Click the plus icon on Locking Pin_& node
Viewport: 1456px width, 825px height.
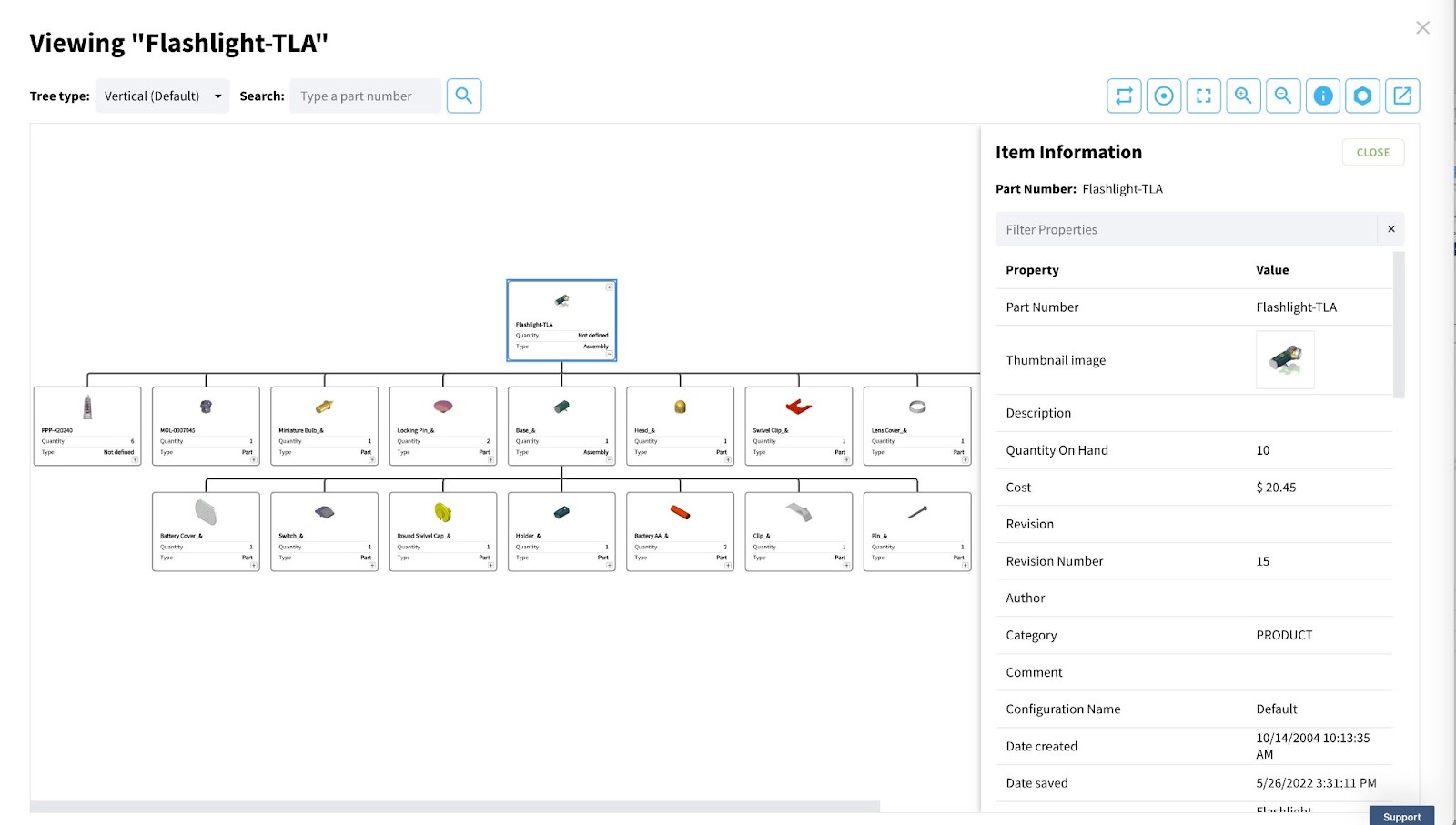(491, 460)
